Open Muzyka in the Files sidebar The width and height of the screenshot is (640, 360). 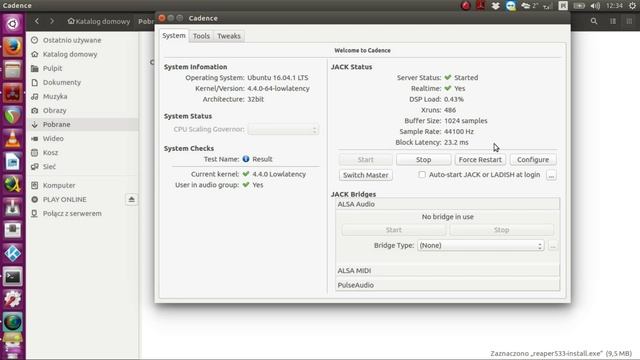click(x=83, y=96)
